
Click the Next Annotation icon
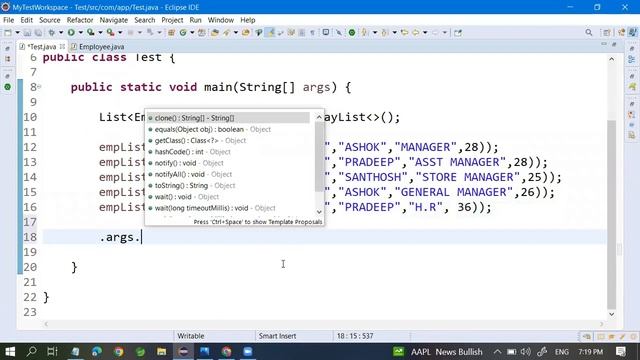(x=364, y=33)
